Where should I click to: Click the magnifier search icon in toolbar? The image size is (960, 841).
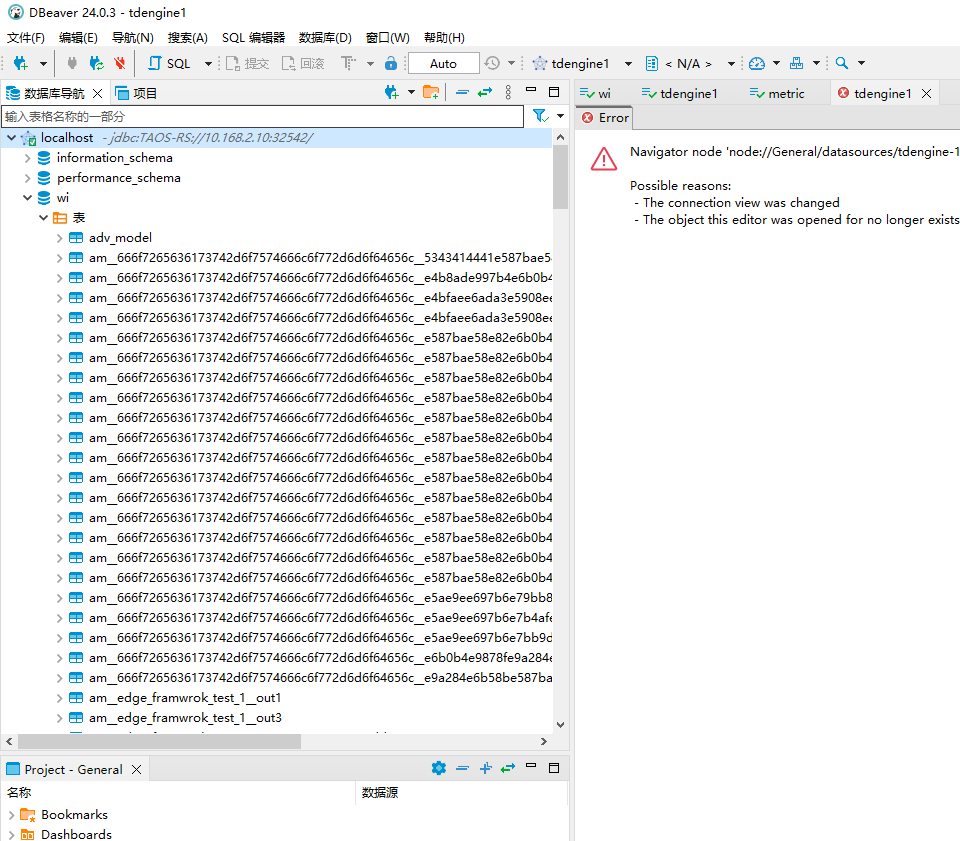click(842, 63)
